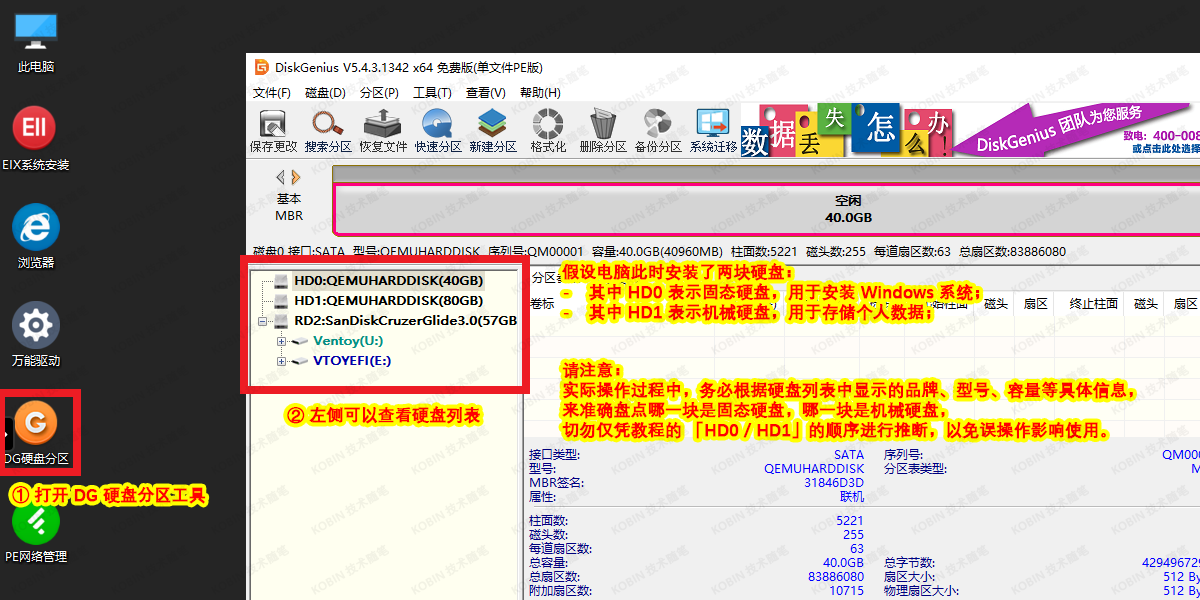Open the 工具(T) menu
Viewport: 1200px width, 600px height.
coord(432,92)
